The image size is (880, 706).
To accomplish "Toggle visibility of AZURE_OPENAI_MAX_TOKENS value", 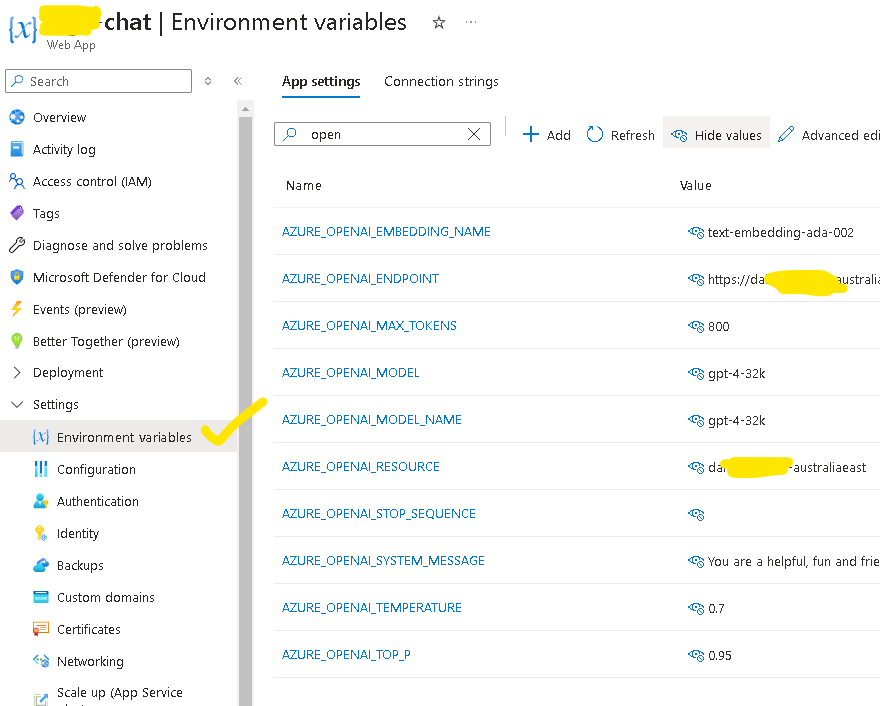I will 696,326.
